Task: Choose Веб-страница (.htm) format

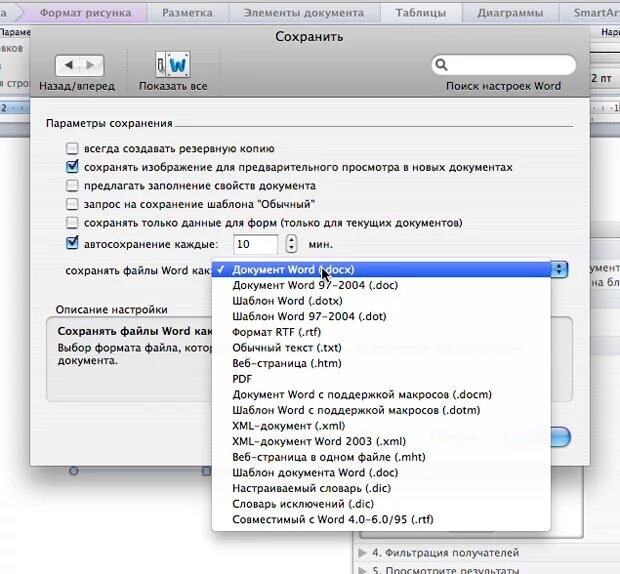Action: coord(382,363)
